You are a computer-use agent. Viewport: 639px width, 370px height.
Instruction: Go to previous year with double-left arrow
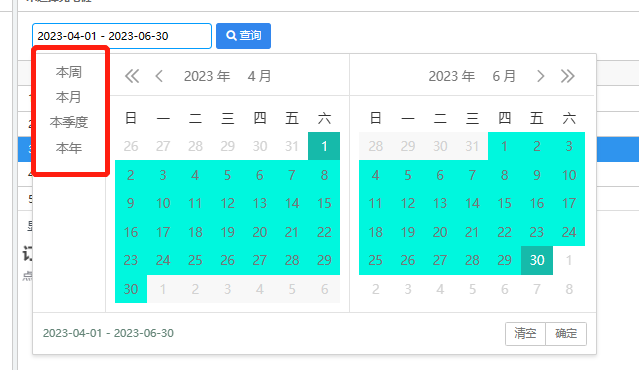[132, 76]
